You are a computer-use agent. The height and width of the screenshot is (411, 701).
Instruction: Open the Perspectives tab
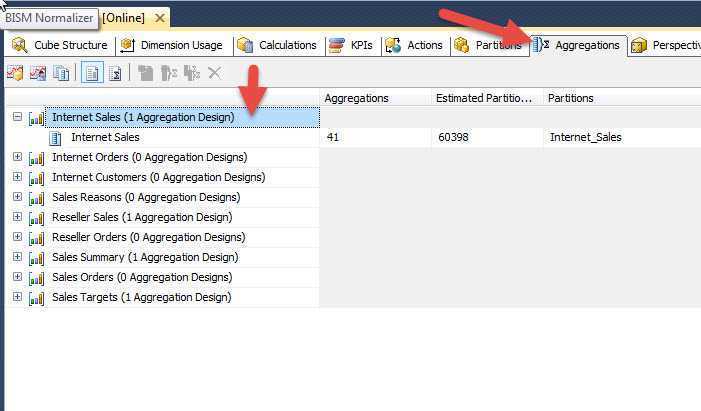tap(665, 45)
